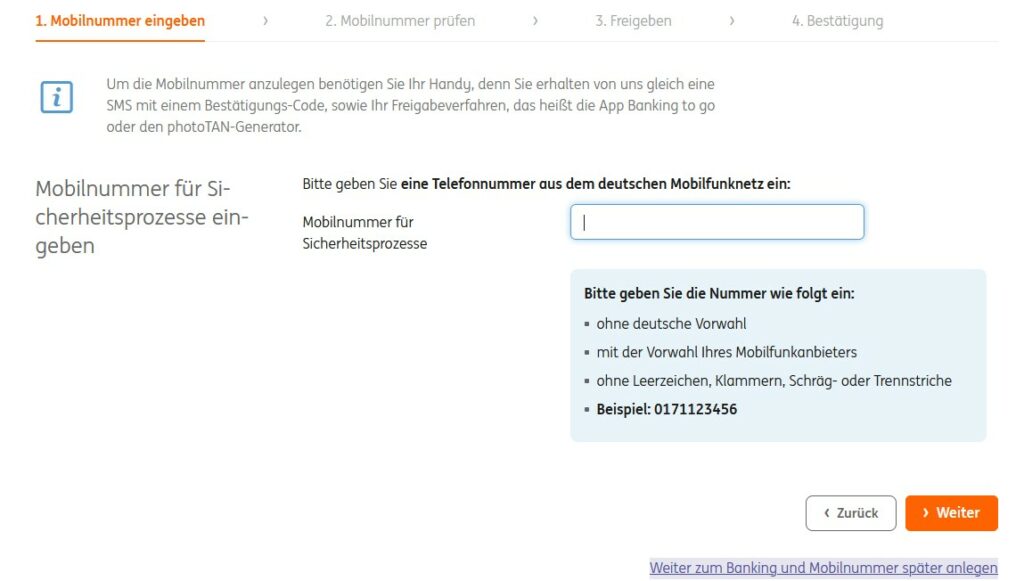The width and height of the screenshot is (1024, 581).
Task: Click text 'Bitte geben Sie eine Telefonnummer aus dem deutschen Mobilfunknetz ein:'
Action: tap(546, 184)
